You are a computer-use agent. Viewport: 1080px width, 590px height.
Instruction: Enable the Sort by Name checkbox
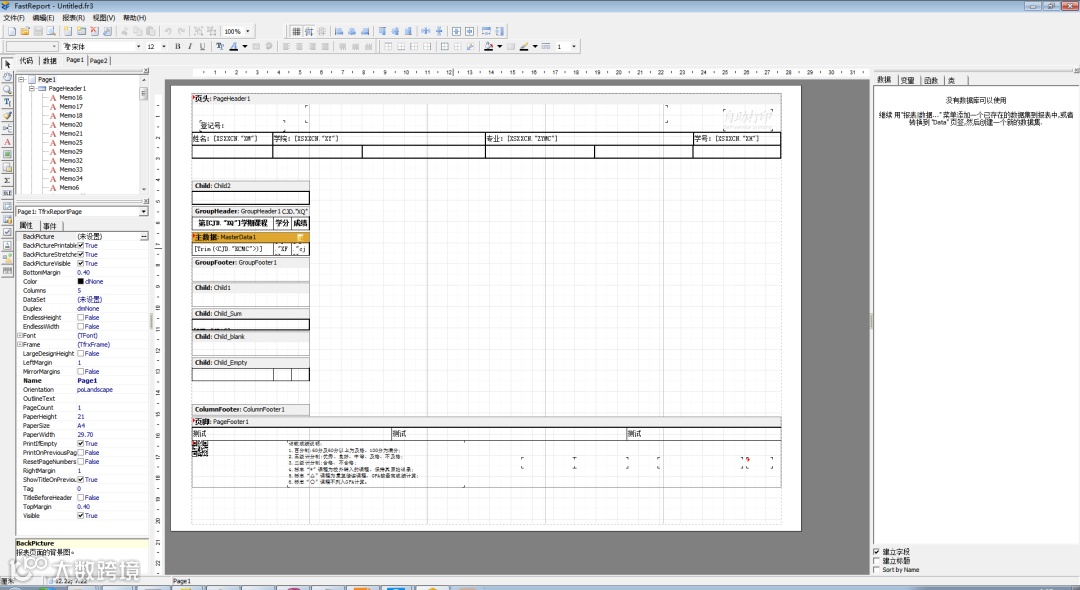877,570
